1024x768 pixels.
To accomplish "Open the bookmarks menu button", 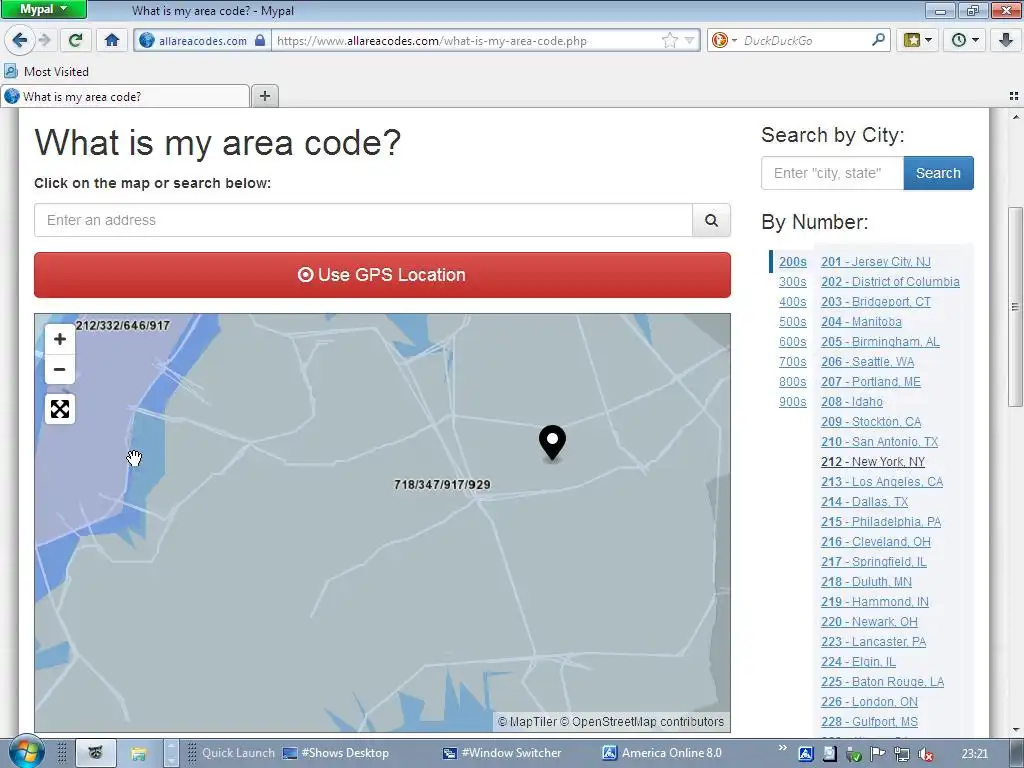I will 918,40.
